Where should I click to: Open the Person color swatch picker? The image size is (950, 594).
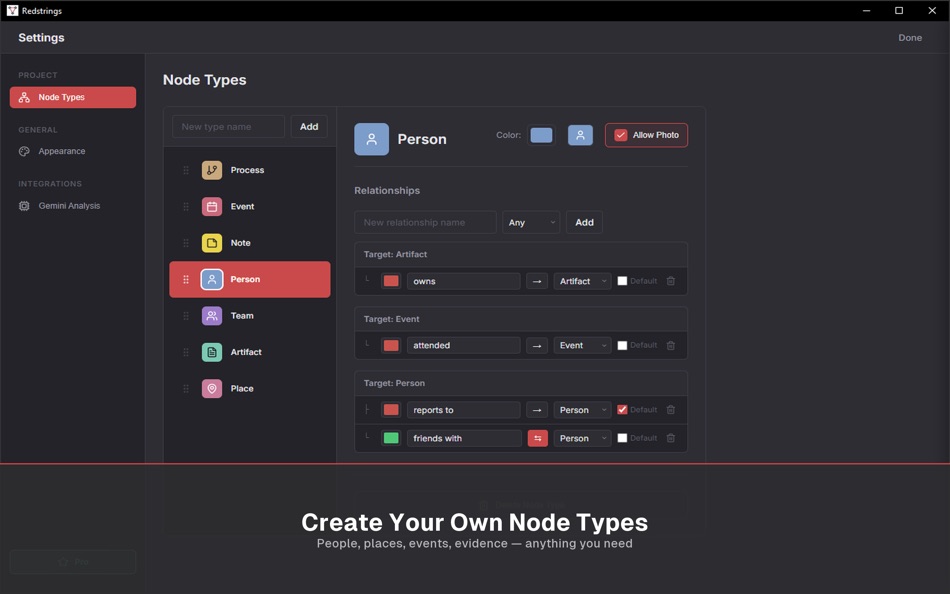[541, 134]
